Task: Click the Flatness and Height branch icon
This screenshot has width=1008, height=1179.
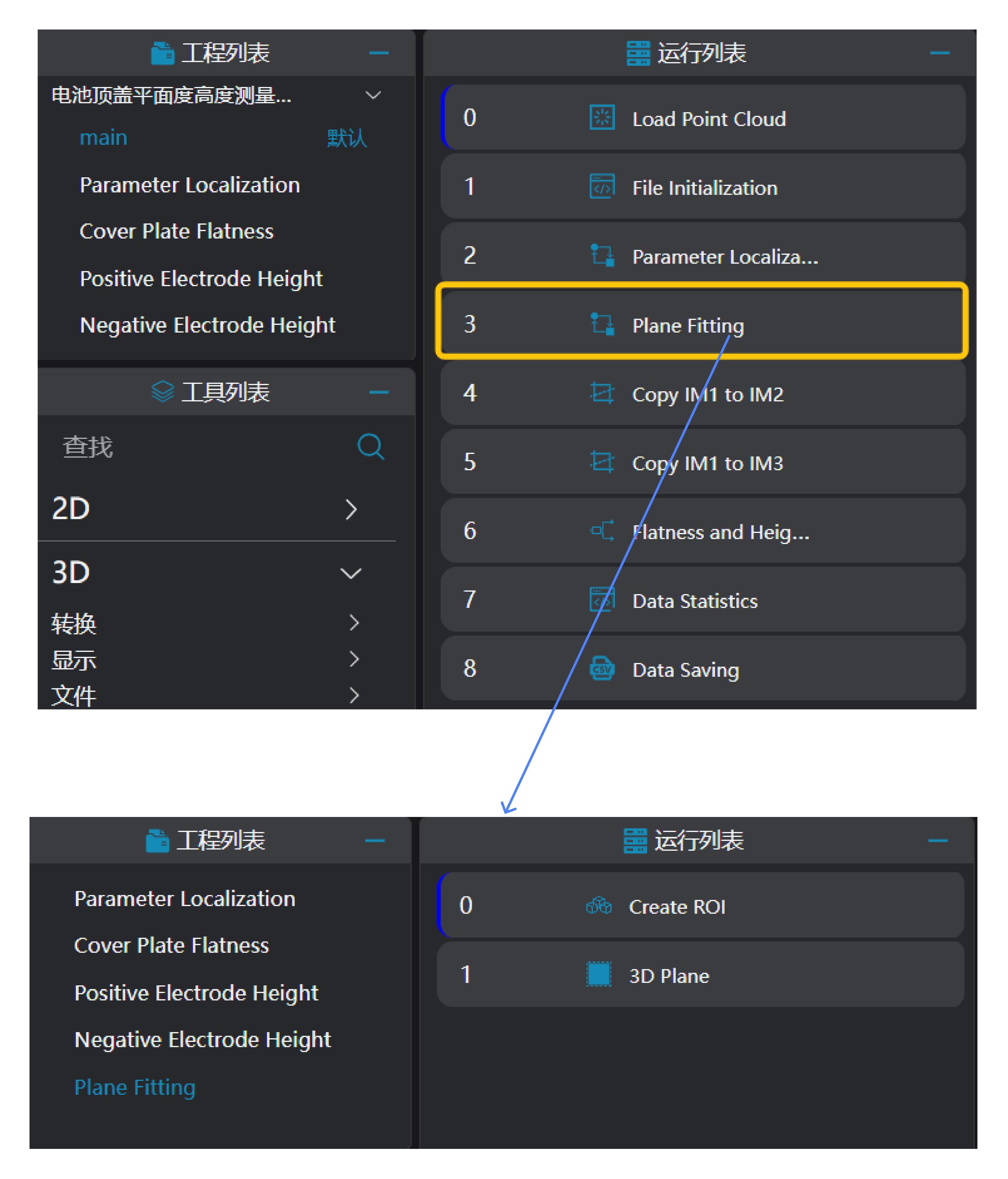Action: [601, 531]
